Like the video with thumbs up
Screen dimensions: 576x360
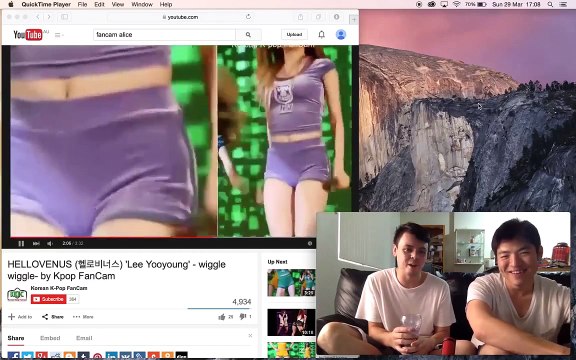click(x=222, y=317)
